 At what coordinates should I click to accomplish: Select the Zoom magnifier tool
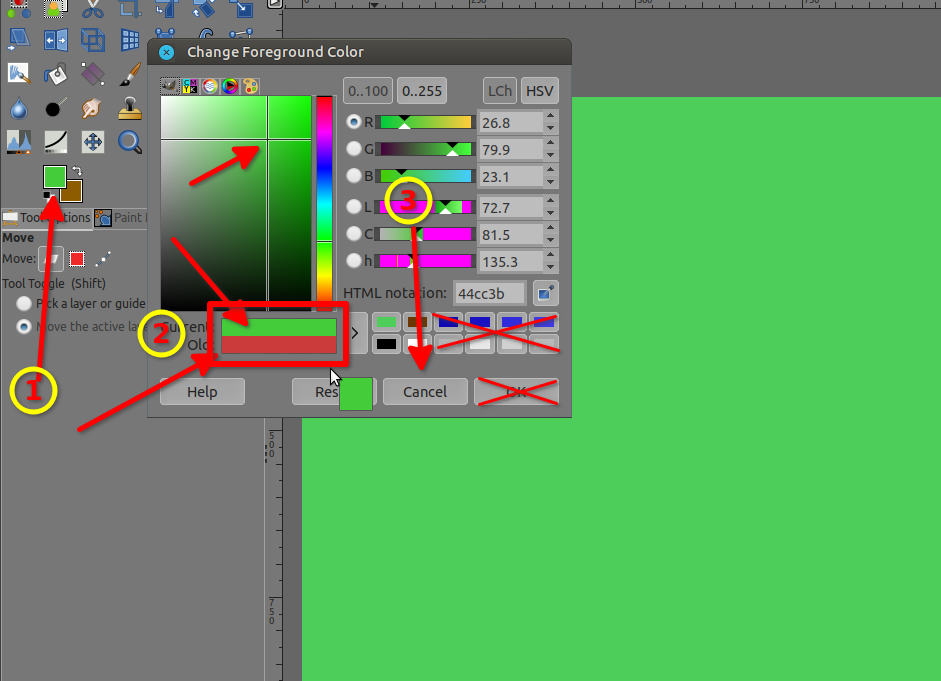click(x=130, y=142)
